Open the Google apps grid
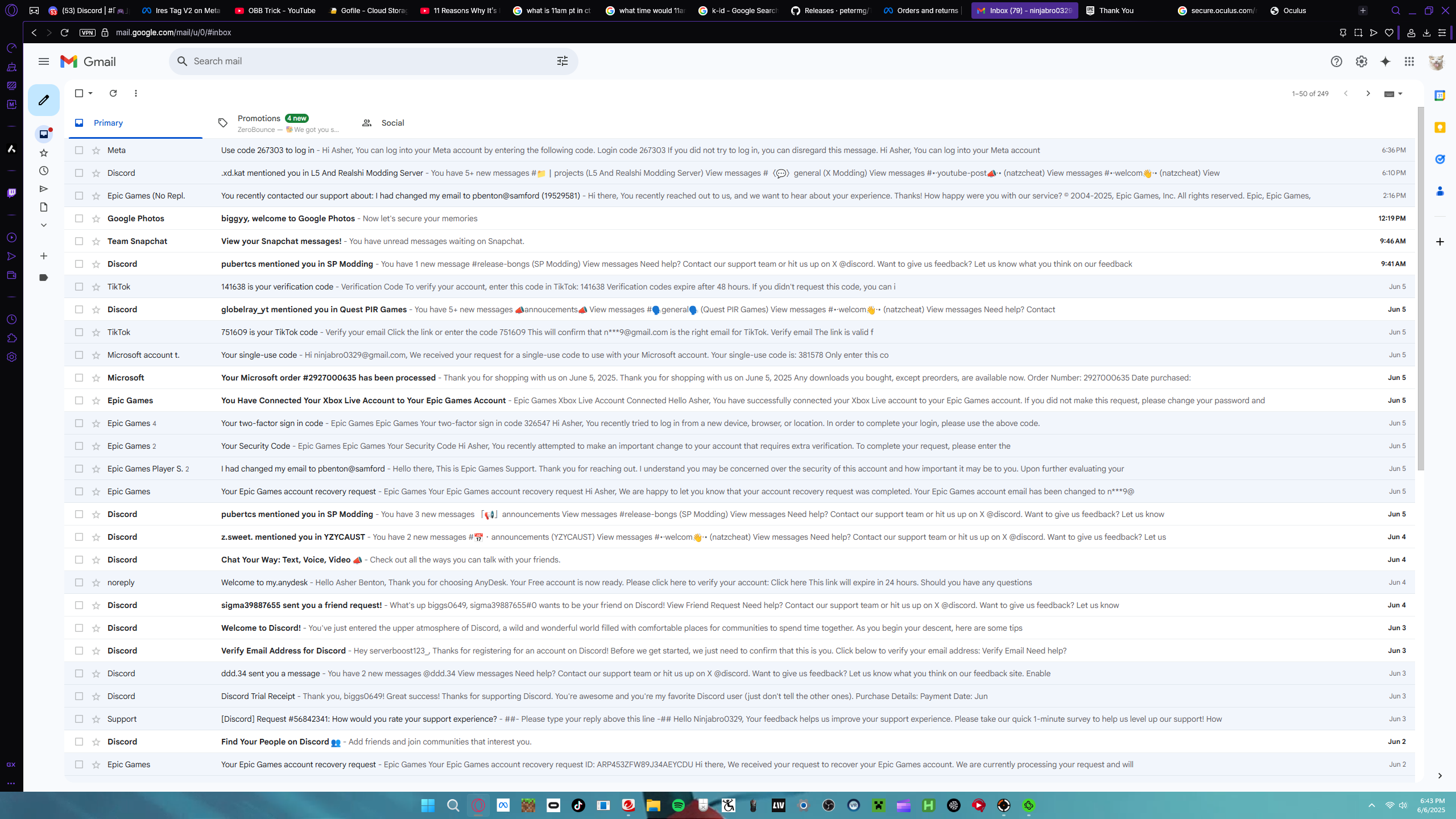Image resolution: width=1456 pixels, height=819 pixels. tap(1409, 61)
